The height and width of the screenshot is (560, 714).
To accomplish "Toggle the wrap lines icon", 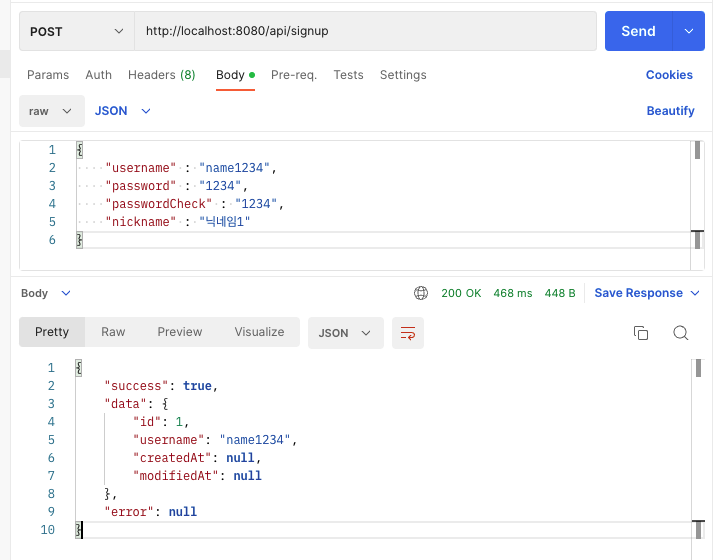I will pyautogui.click(x=408, y=333).
